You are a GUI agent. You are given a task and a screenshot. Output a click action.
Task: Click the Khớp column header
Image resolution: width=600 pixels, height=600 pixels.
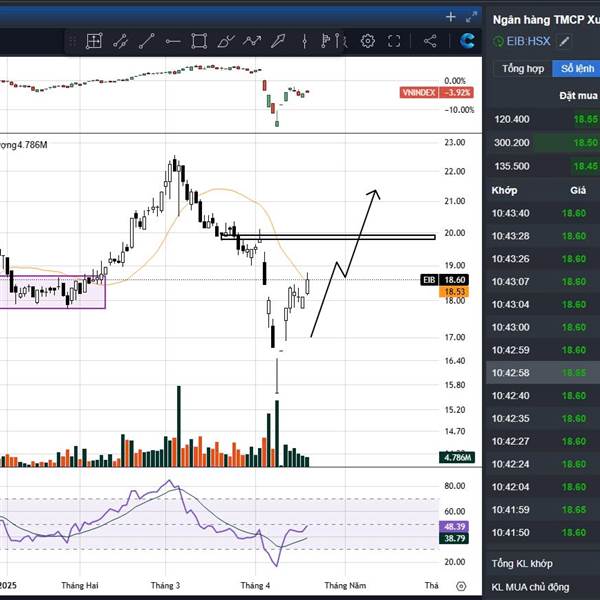click(x=504, y=190)
